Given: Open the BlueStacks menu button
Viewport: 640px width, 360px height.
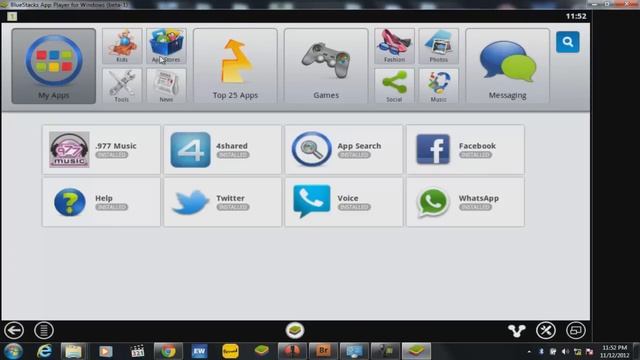Looking at the screenshot, I should (x=44, y=330).
